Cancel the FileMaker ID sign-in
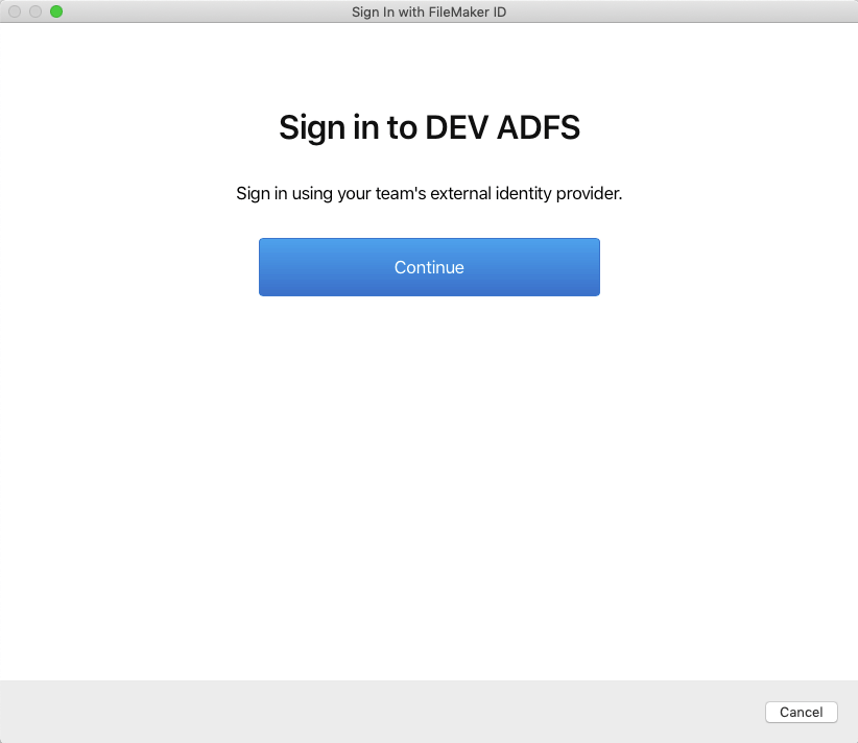This screenshot has height=743, width=858. coord(801,712)
